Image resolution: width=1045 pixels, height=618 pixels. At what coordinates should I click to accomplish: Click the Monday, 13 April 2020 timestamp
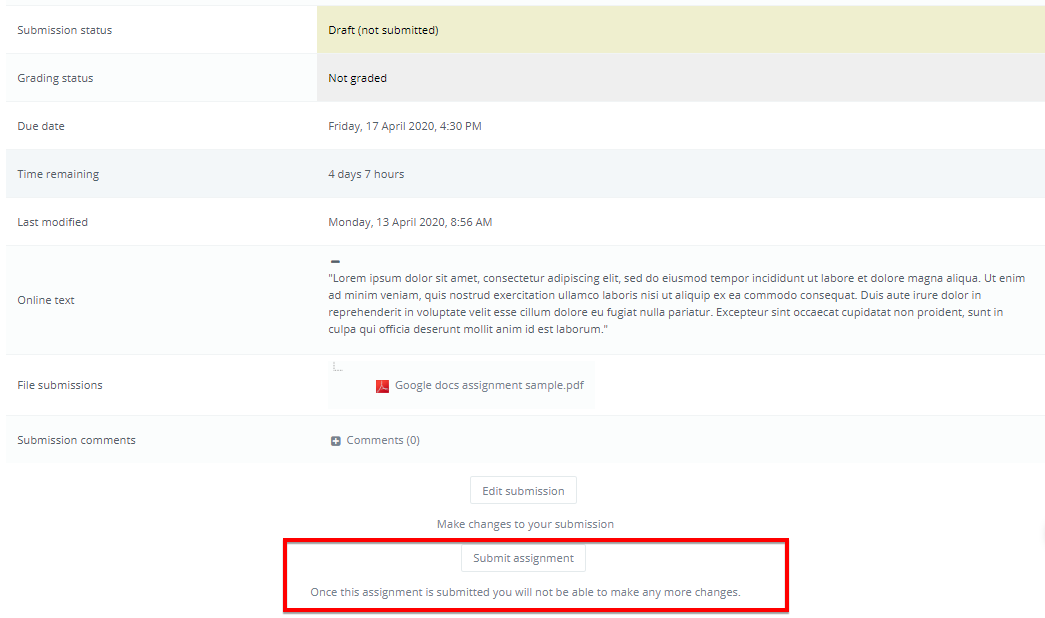(409, 222)
